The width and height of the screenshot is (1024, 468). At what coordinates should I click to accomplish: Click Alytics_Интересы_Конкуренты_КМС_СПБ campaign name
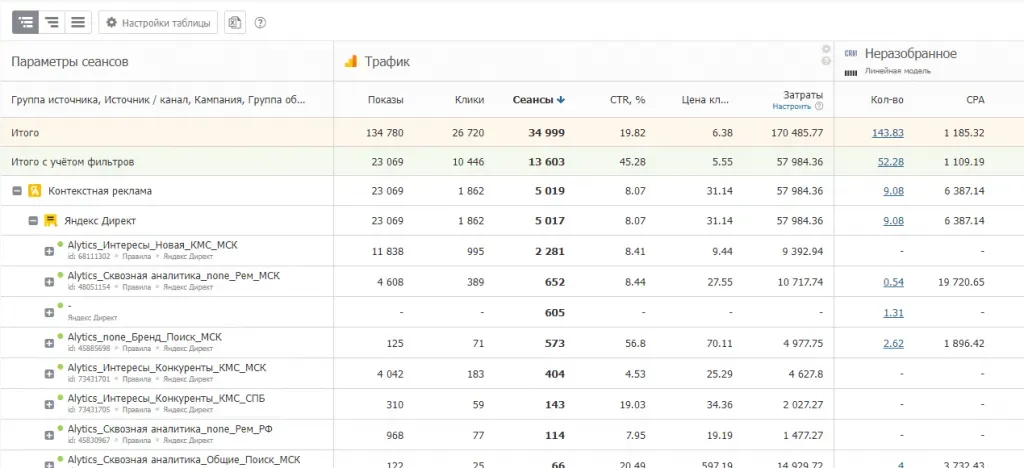[167, 398]
